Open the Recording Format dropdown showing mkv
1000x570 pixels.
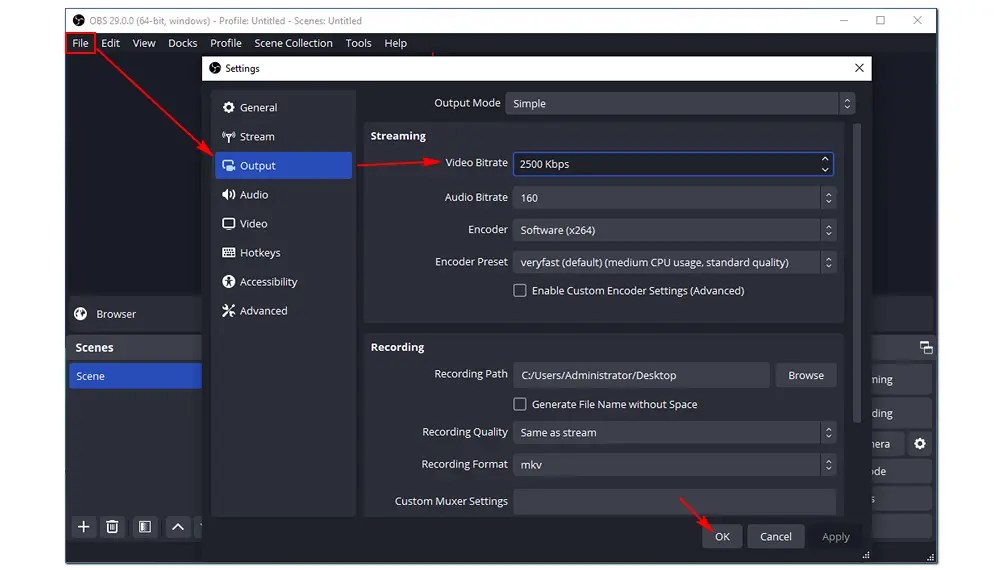[x=674, y=465]
